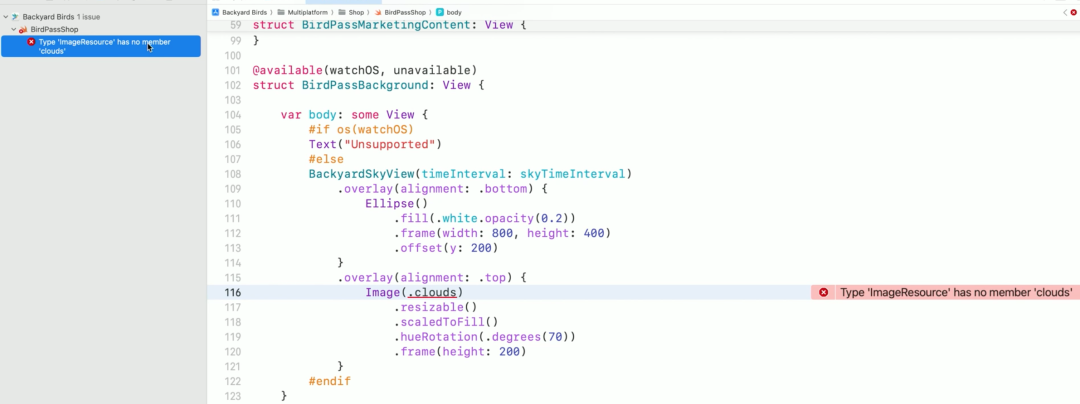Click '.frame(width: 800, height: 400)' modifier

[502, 233]
